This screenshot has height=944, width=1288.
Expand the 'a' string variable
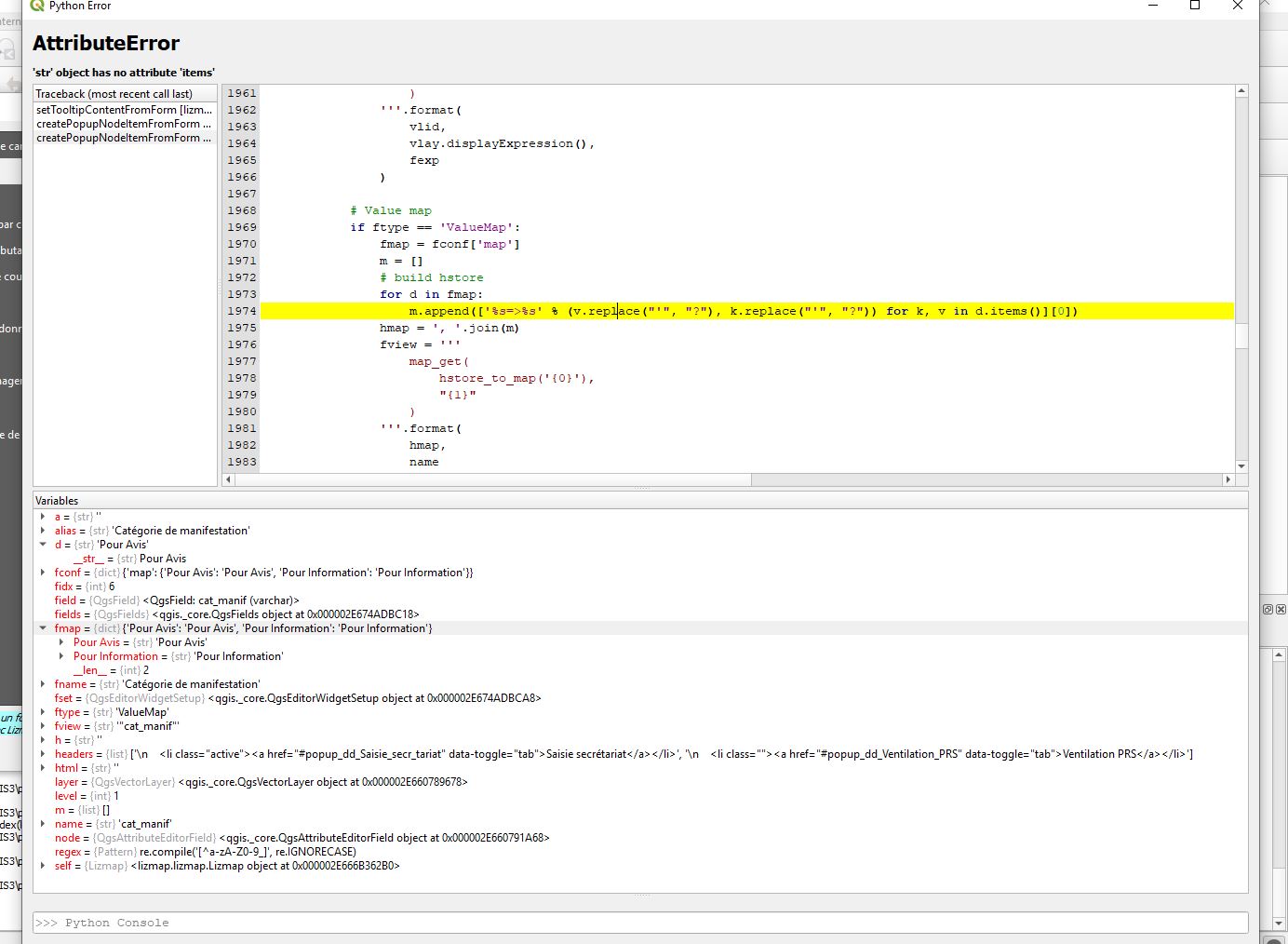click(x=43, y=517)
